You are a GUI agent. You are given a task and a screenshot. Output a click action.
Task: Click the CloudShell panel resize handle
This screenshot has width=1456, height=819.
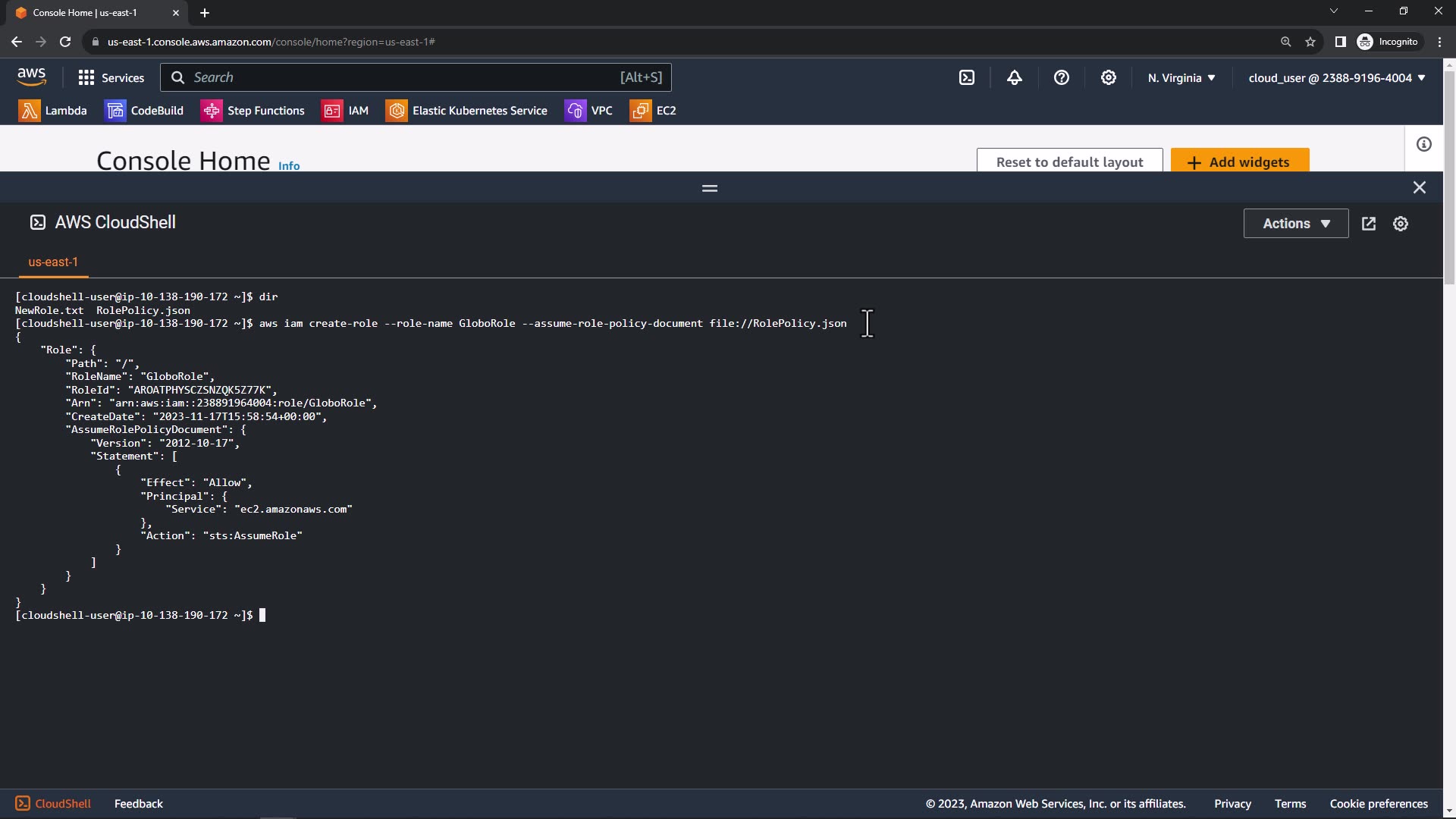[709, 188]
